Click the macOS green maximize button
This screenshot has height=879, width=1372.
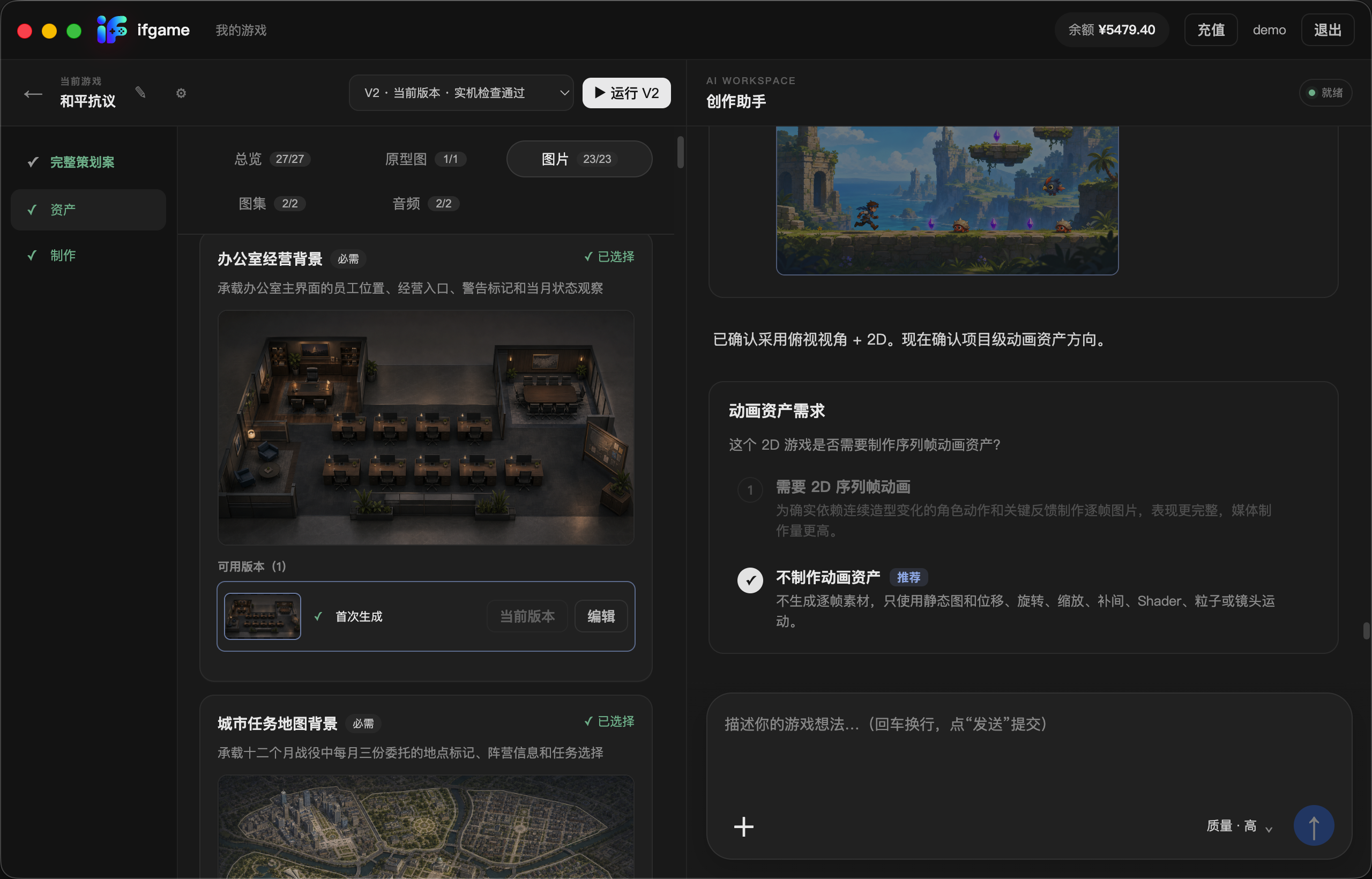coord(74,31)
